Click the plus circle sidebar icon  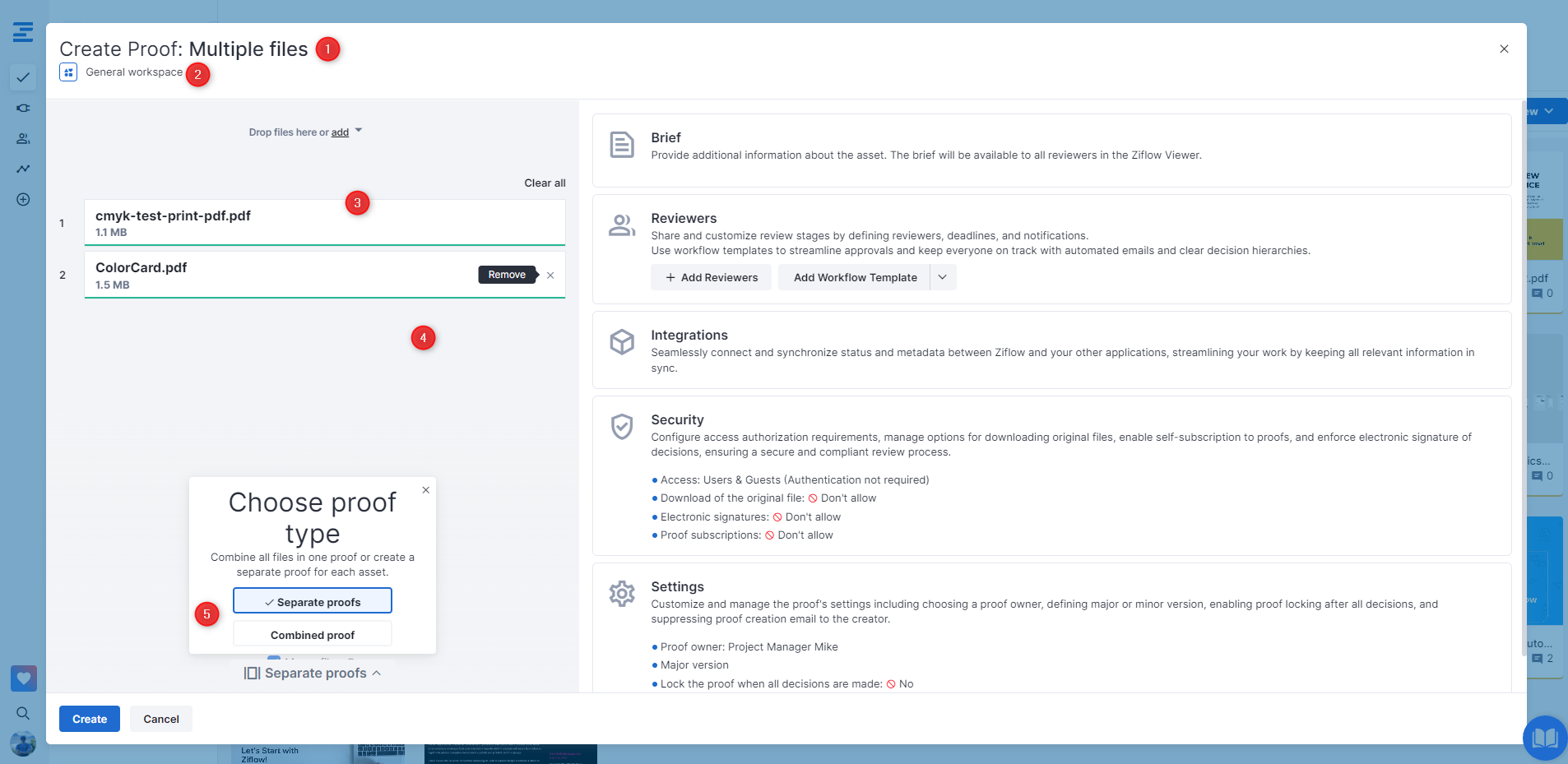(x=23, y=199)
